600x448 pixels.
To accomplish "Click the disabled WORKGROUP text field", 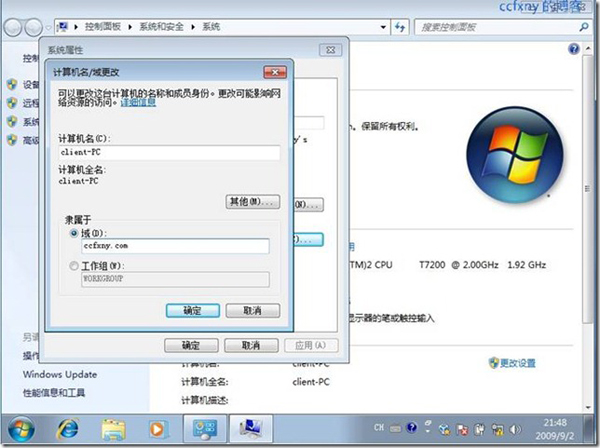I will [x=175, y=279].
